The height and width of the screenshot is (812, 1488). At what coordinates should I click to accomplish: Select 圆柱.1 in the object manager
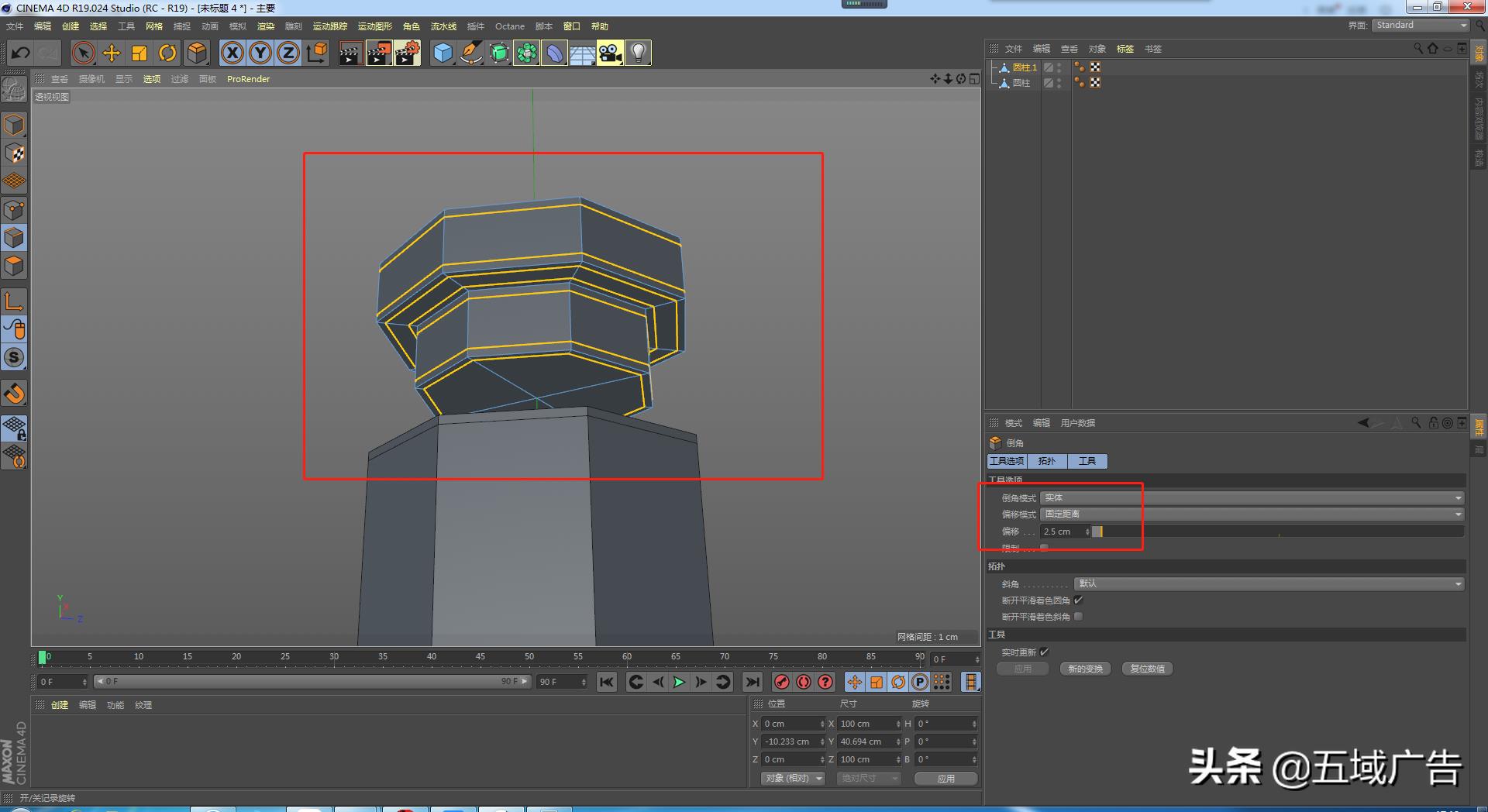click(1024, 67)
